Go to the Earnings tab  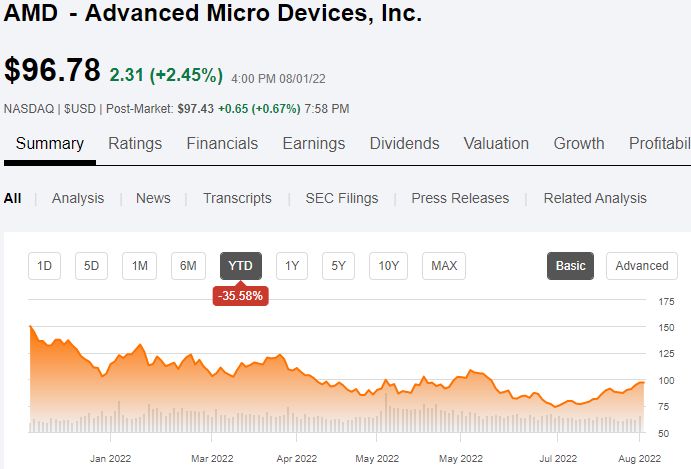(314, 144)
